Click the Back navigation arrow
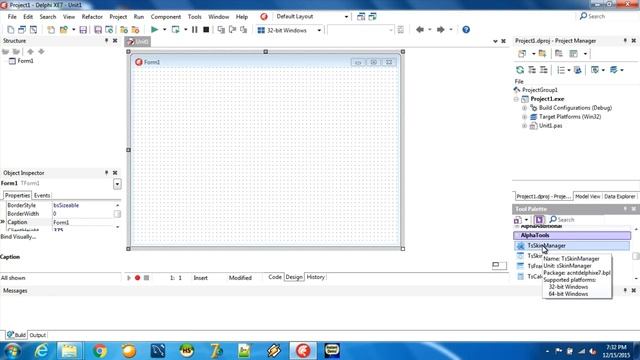 tap(420, 30)
